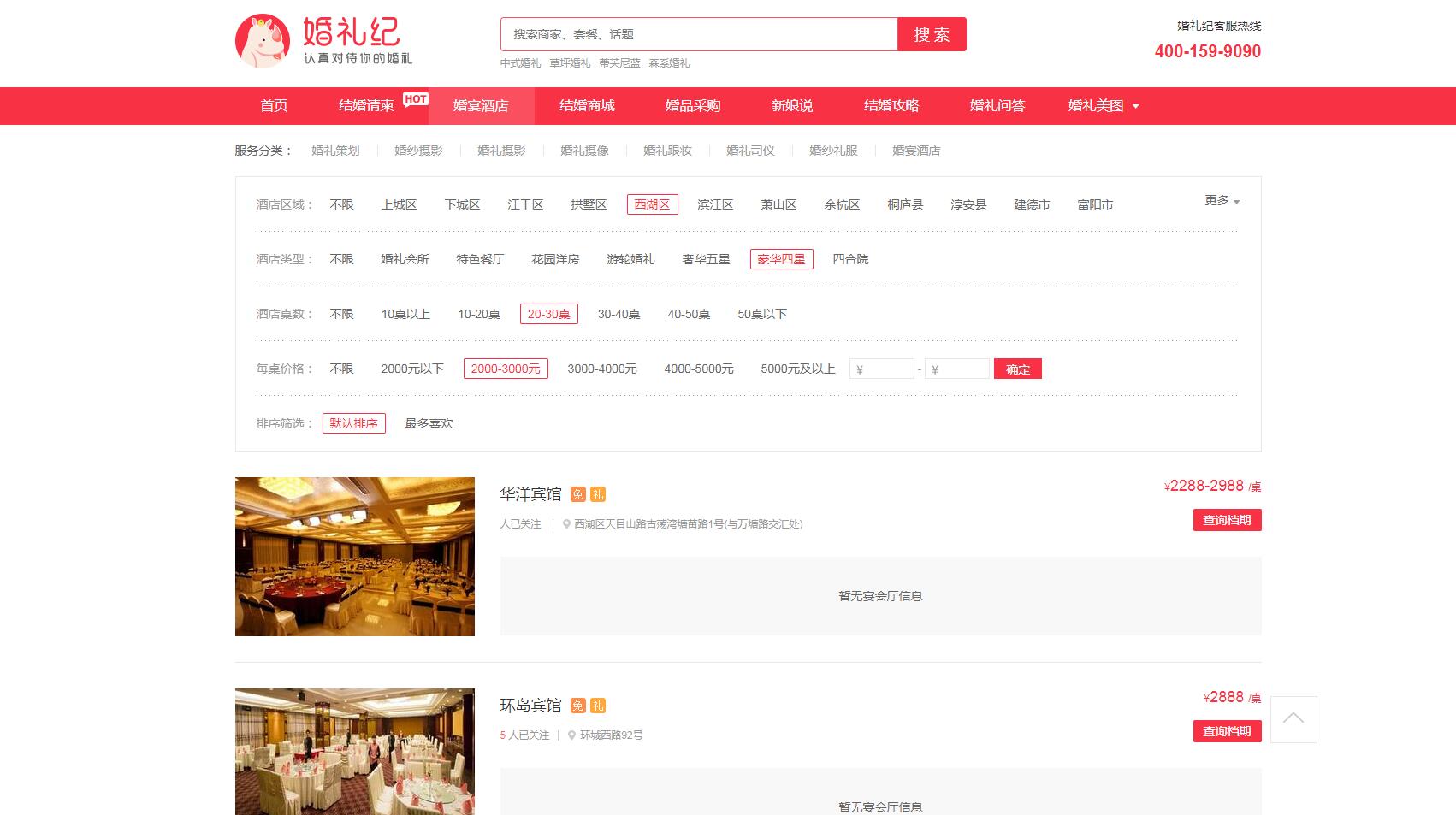Open the 结婚攻略 nav tab
The width and height of the screenshot is (1456, 815).
[x=891, y=106]
